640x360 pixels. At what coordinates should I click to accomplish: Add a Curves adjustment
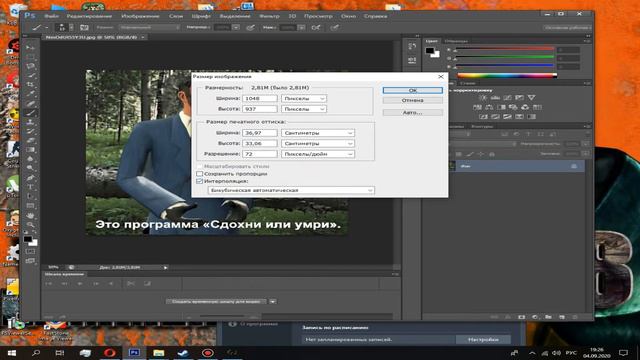coord(507,98)
